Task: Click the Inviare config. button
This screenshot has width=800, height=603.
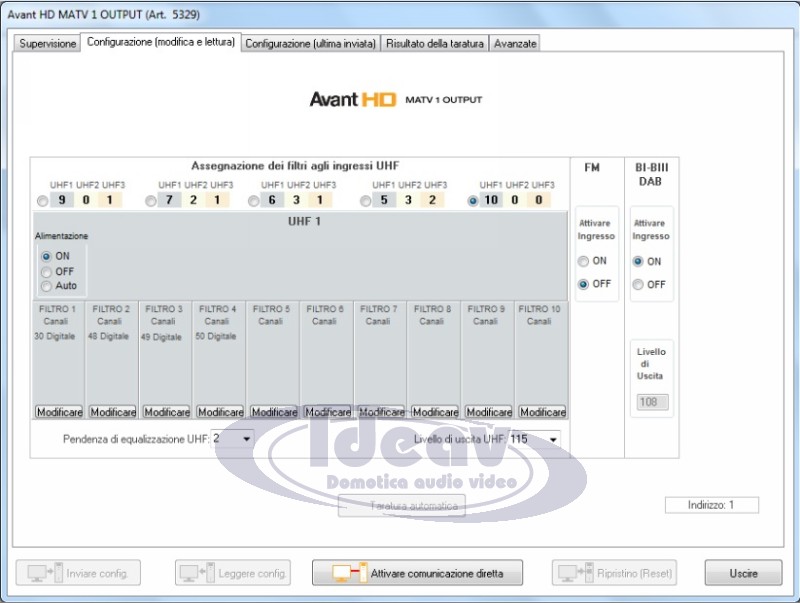Action: (78, 573)
